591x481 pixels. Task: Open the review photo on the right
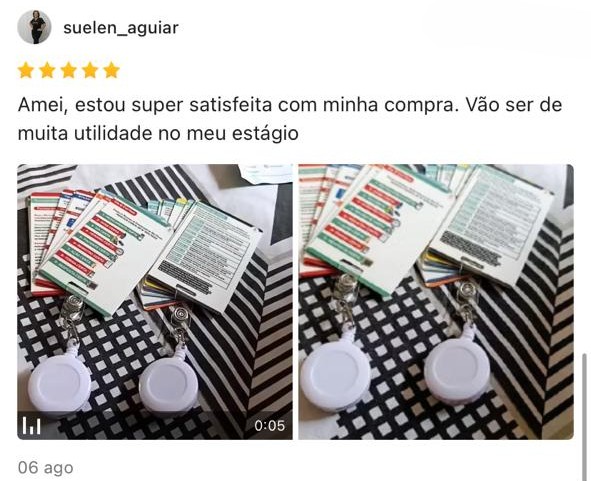(436, 302)
